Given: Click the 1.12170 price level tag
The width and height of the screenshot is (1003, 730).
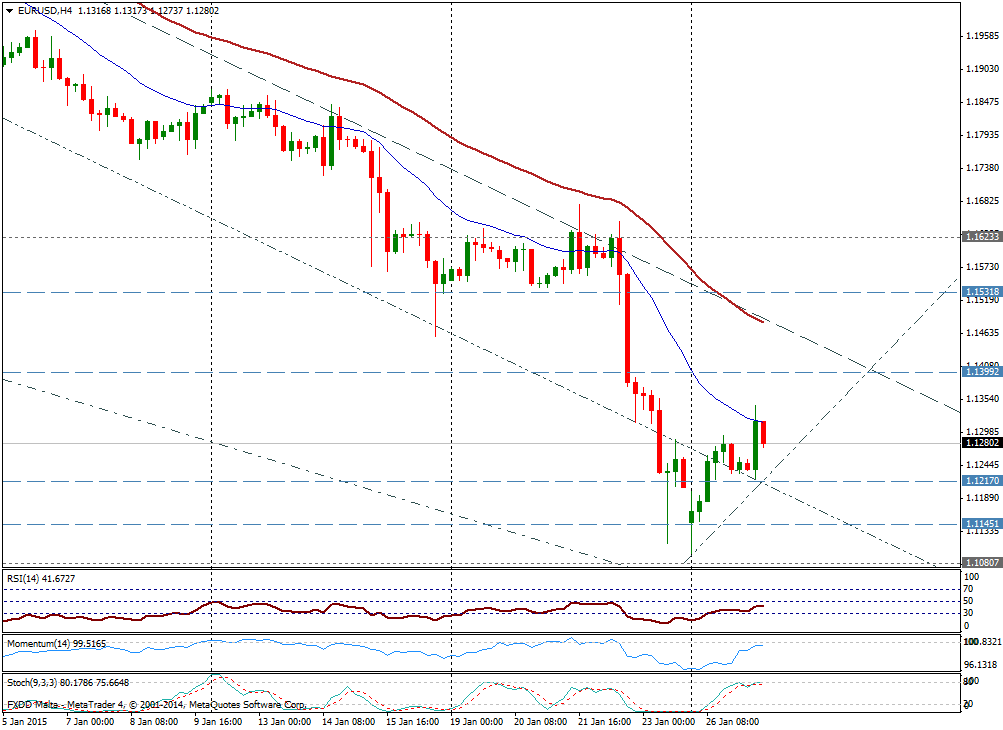Looking at the screenshot, I should [x=979, y=481].
